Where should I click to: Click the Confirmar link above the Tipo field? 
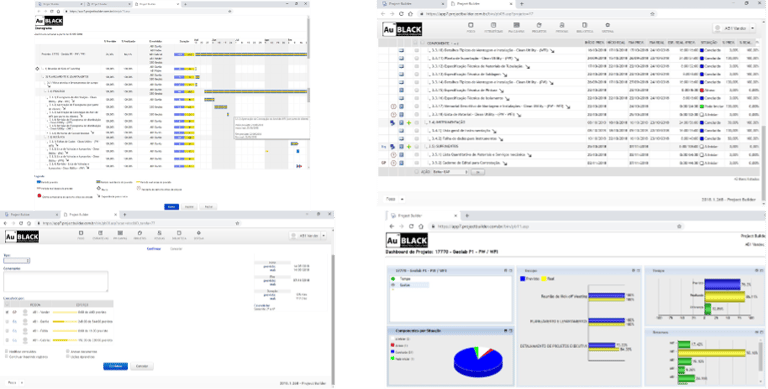tap(154, 249)
